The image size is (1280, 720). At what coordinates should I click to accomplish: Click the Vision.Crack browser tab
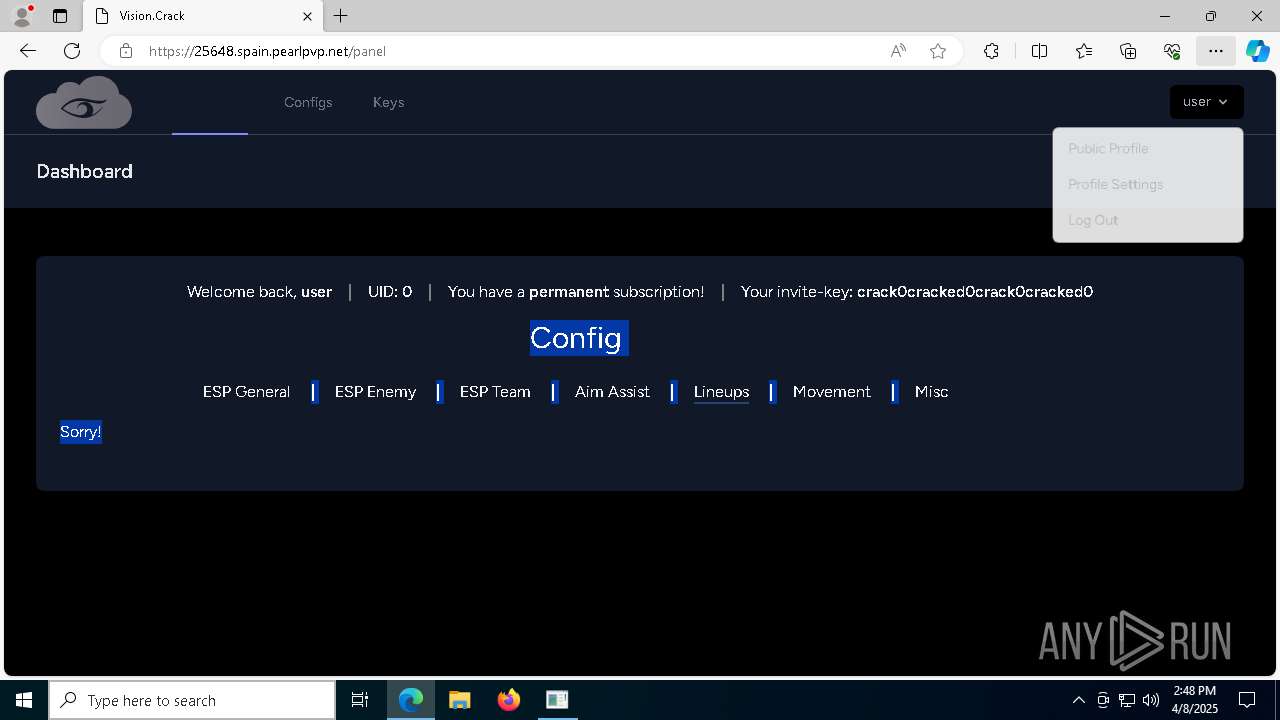202,16
